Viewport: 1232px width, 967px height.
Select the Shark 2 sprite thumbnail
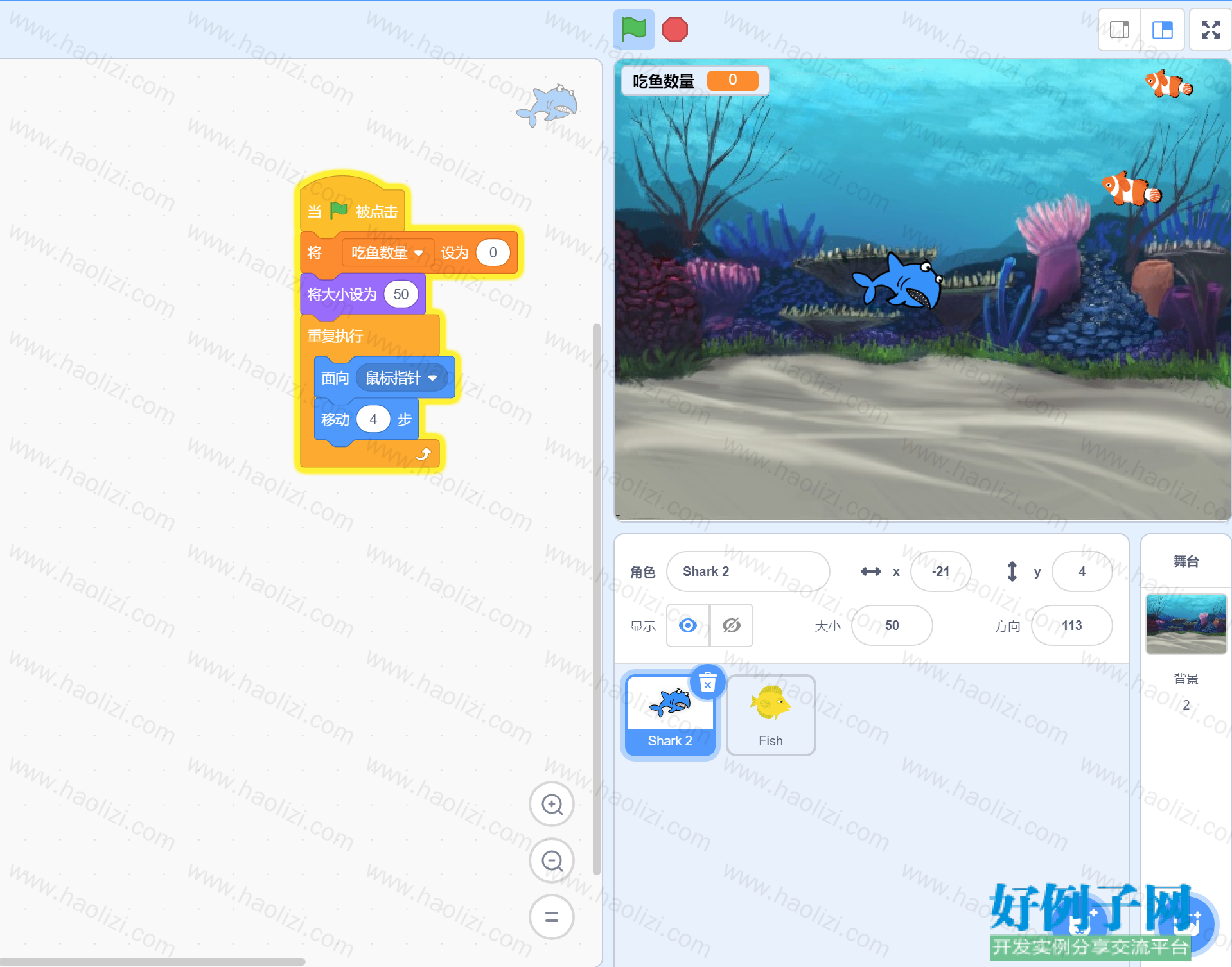[x=670, y=715]
